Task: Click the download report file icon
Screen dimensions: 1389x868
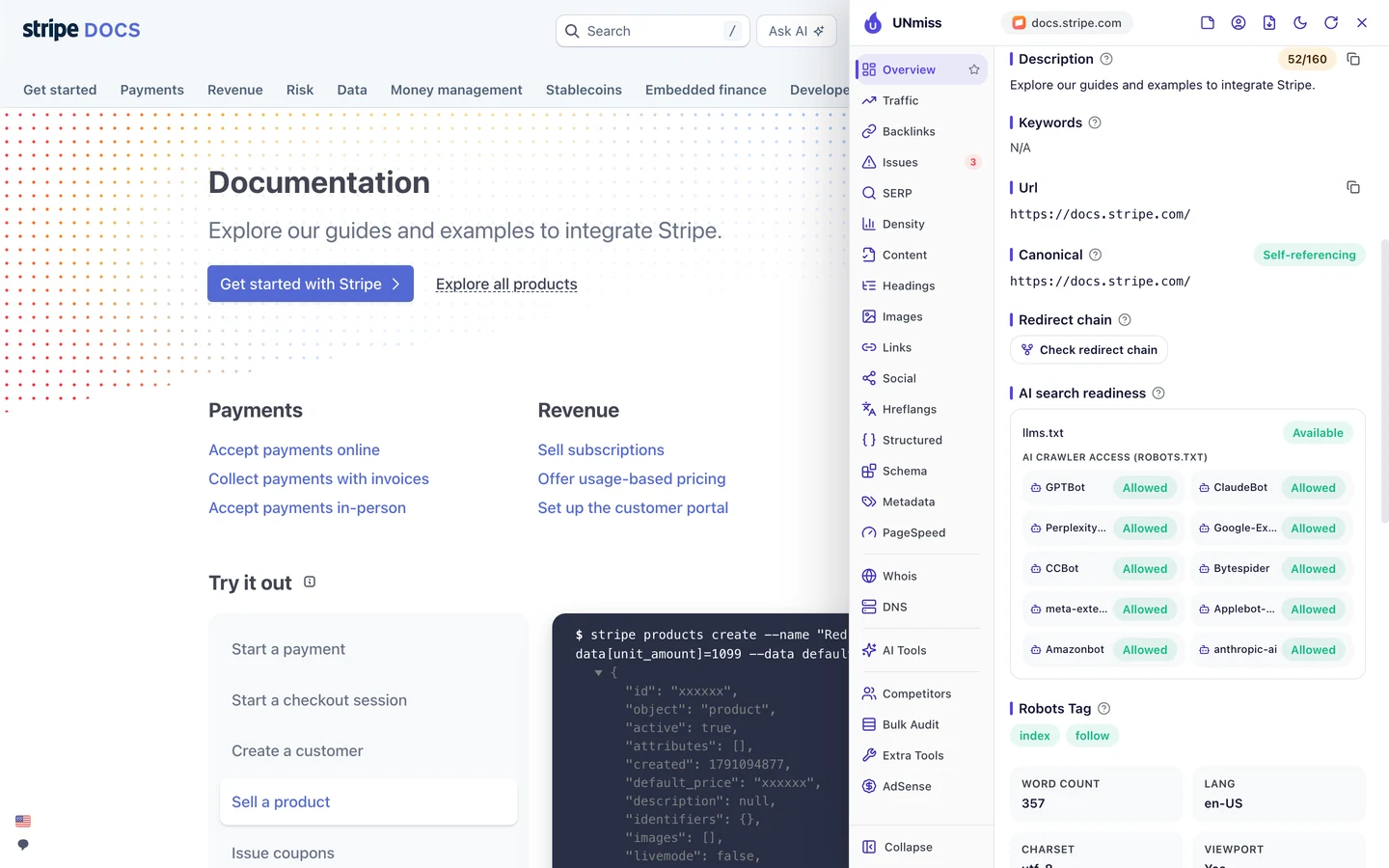Action: pos(1269,23)
